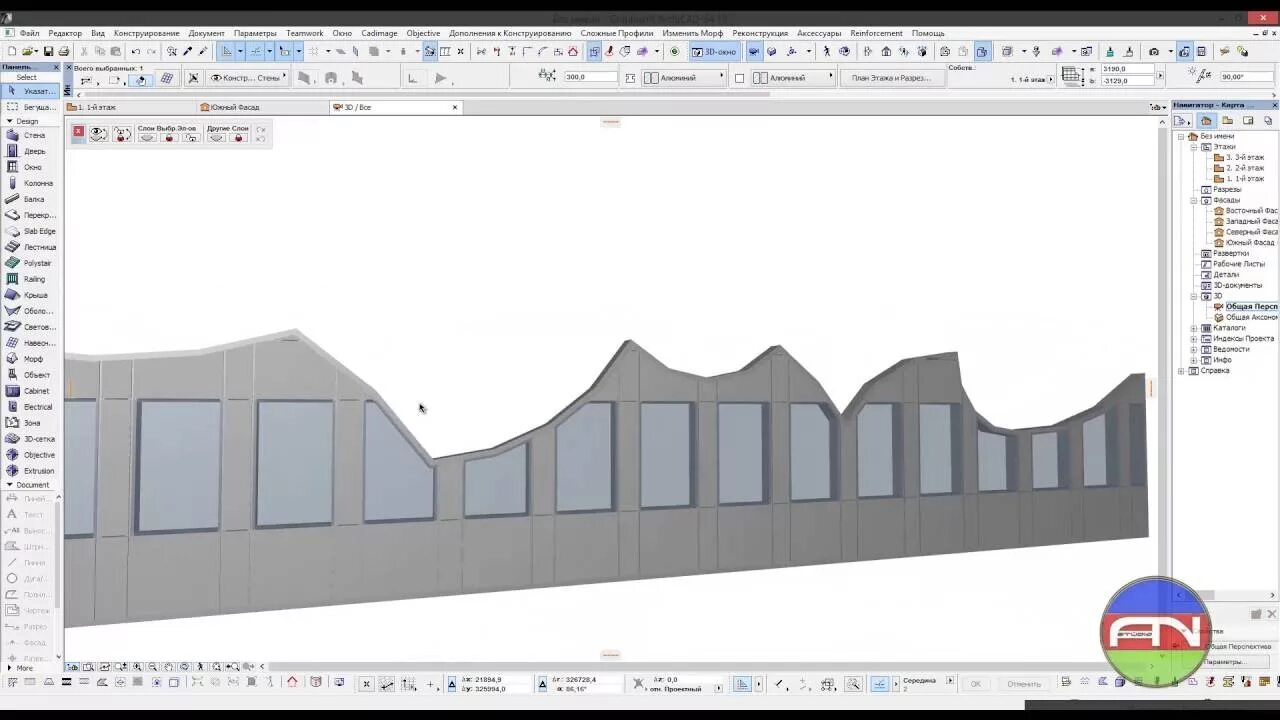Open the first Алюминий material dropdown
The height and width of the screenshot is (720, 1280).
point(685,77)
